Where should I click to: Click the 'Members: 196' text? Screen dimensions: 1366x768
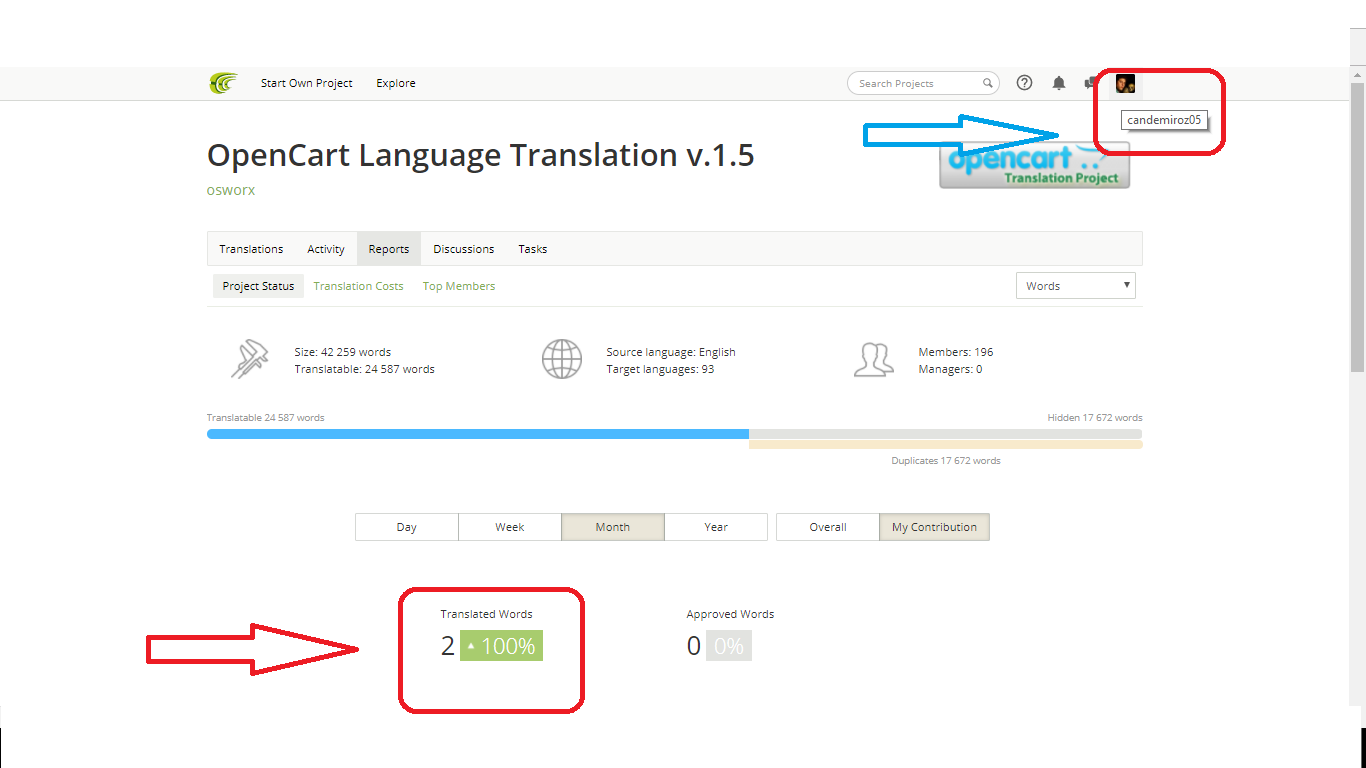point(956,352)
